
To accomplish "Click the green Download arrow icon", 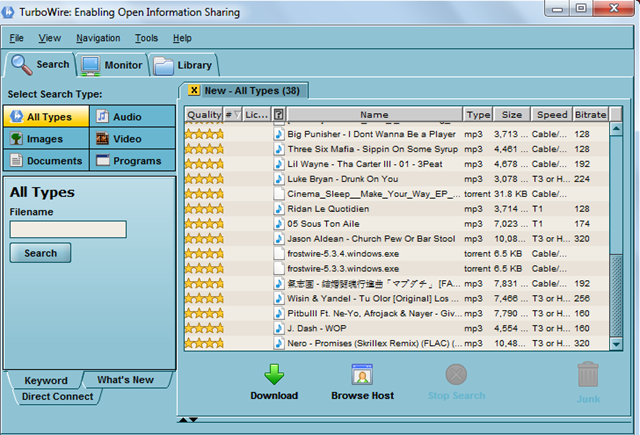I will pos(274,375).
